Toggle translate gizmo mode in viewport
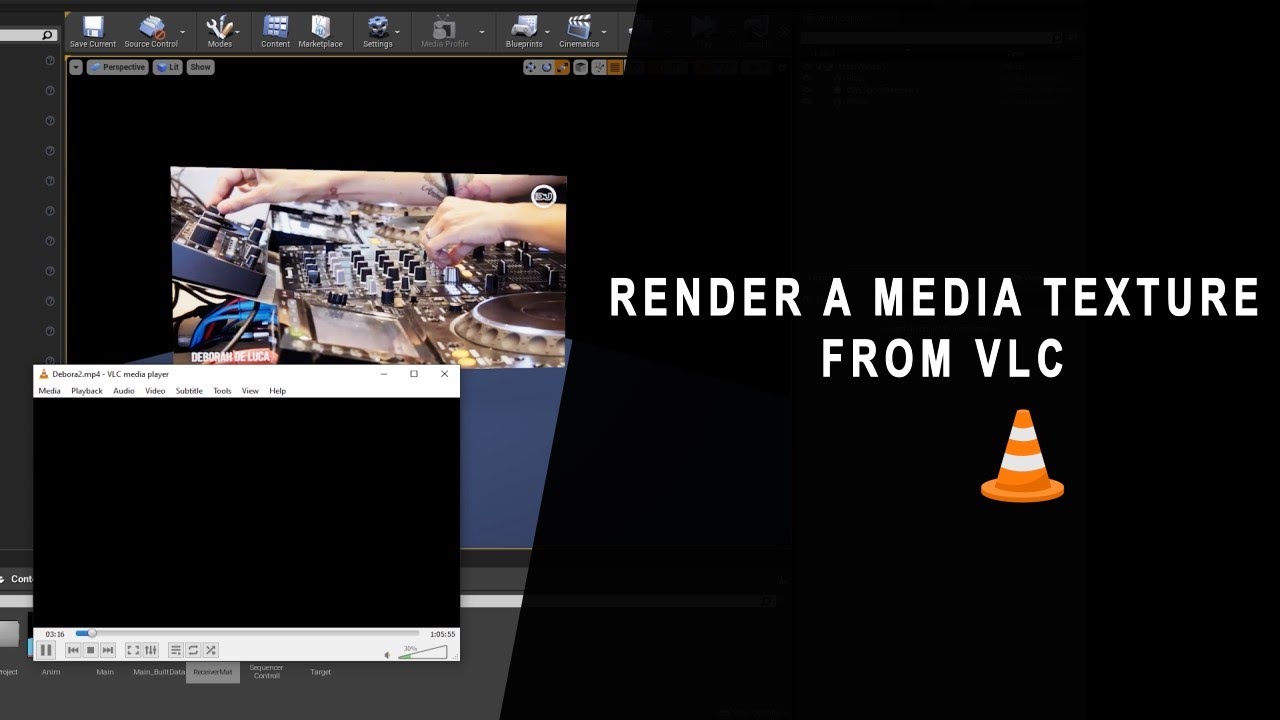The height and width of the screenshot is (720, 1280). (x=531, y=67)
